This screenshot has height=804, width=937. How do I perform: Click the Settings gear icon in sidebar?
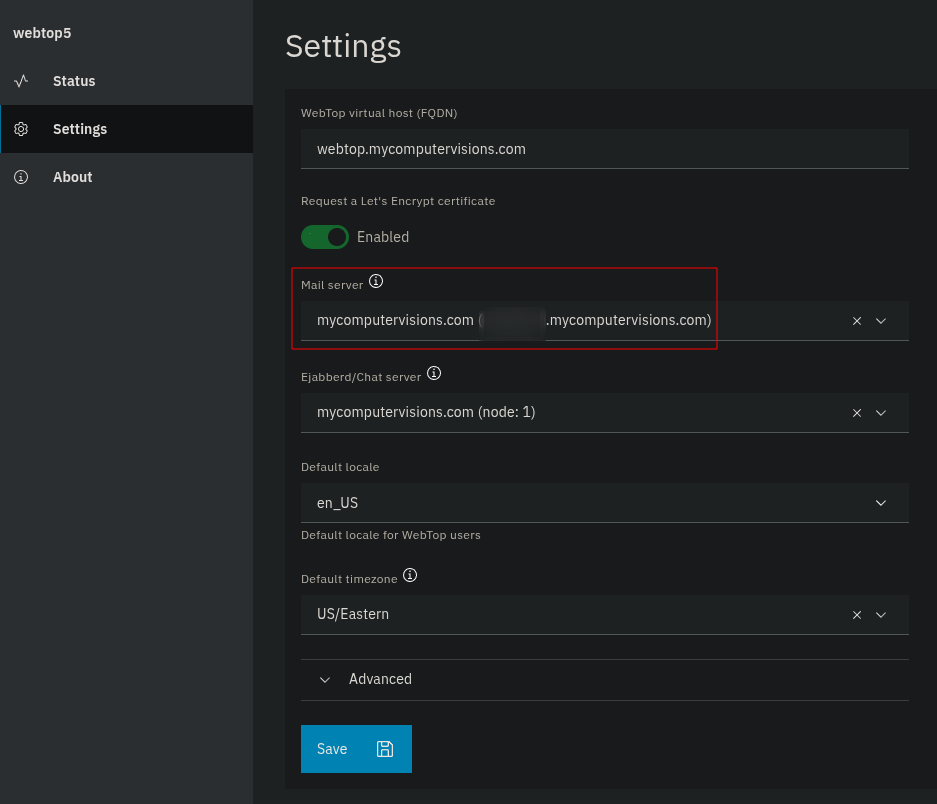point(21,129)
